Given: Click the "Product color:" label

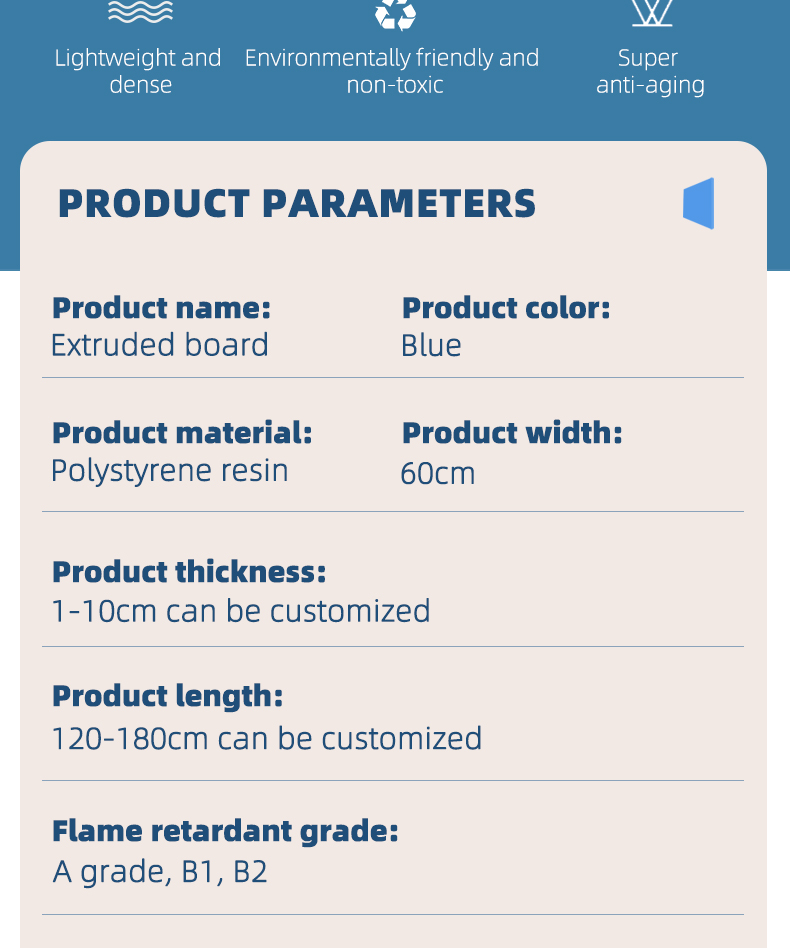Looking at the screenshot, I should 506,308.
